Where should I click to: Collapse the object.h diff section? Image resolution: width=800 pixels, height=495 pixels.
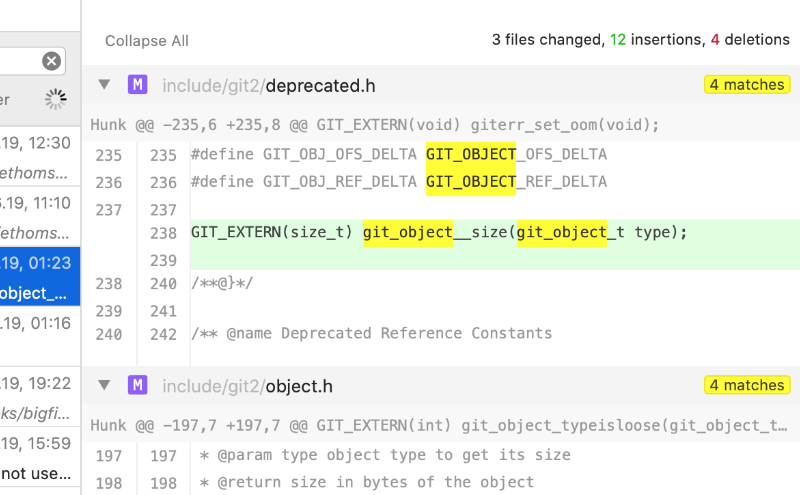click(x=104, y=385)
